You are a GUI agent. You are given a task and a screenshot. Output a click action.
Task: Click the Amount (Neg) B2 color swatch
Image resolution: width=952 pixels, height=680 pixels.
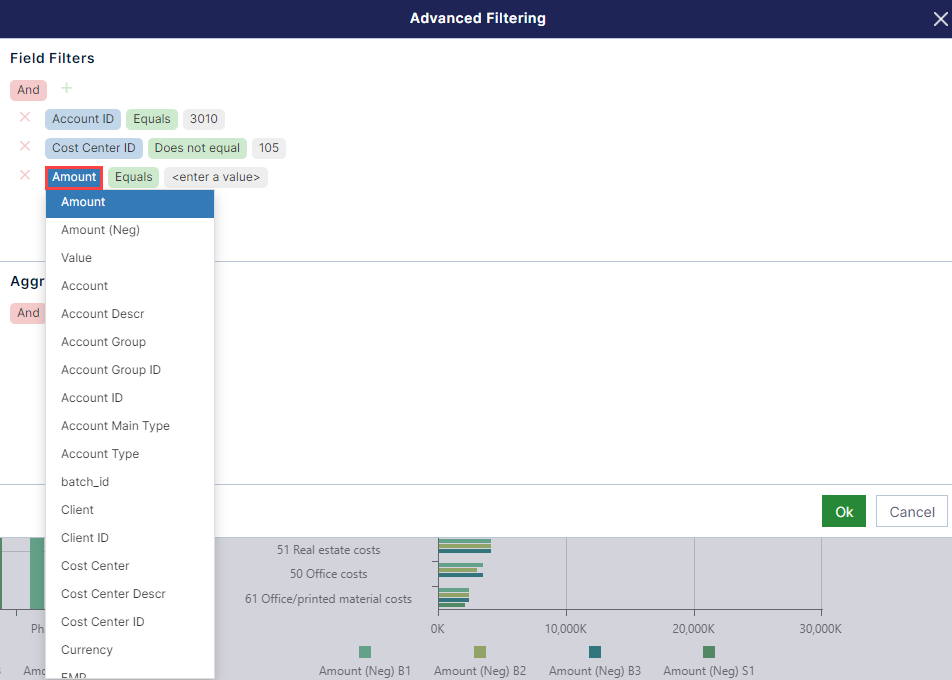coord(481,649)
